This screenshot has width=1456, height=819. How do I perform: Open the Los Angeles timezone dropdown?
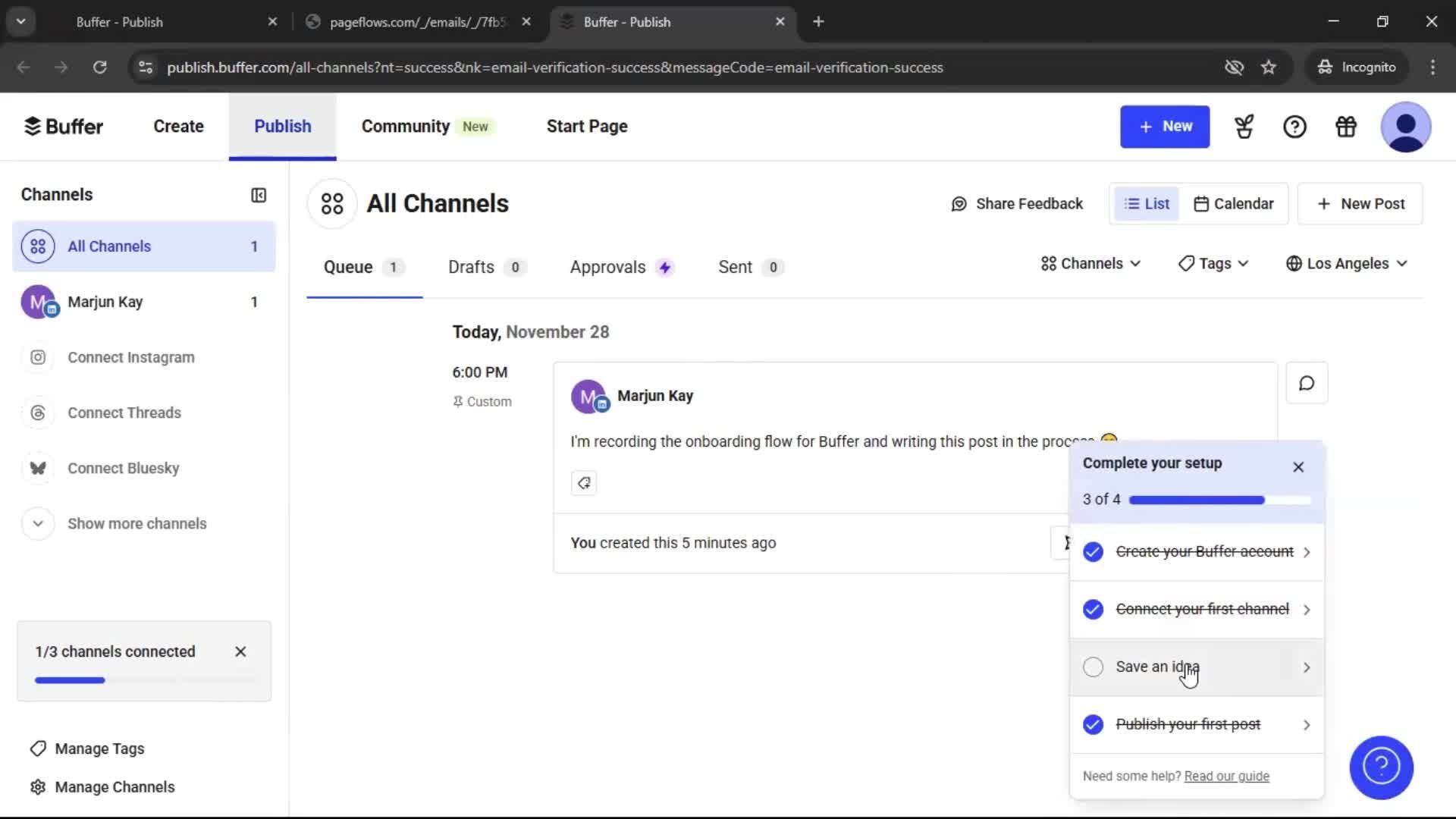tap(1346, 263)
